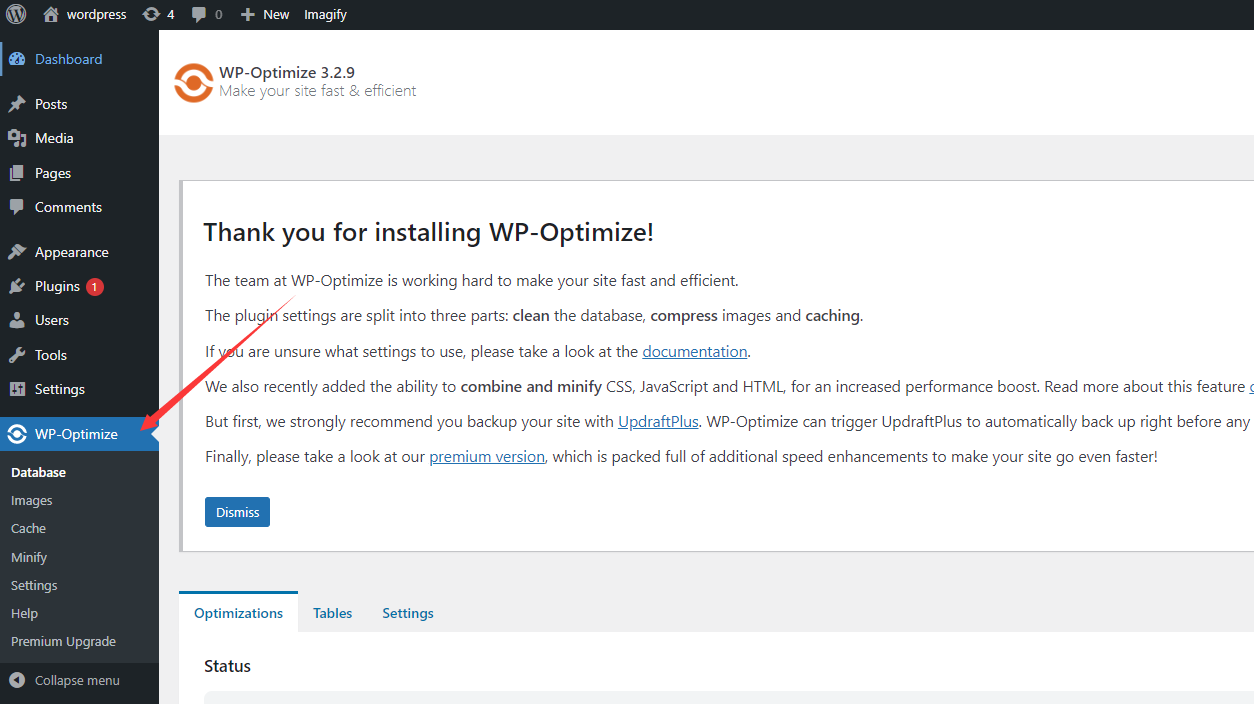Click the Tools wrench icon
The image size is (1254, 704).
tap(18, 354)
